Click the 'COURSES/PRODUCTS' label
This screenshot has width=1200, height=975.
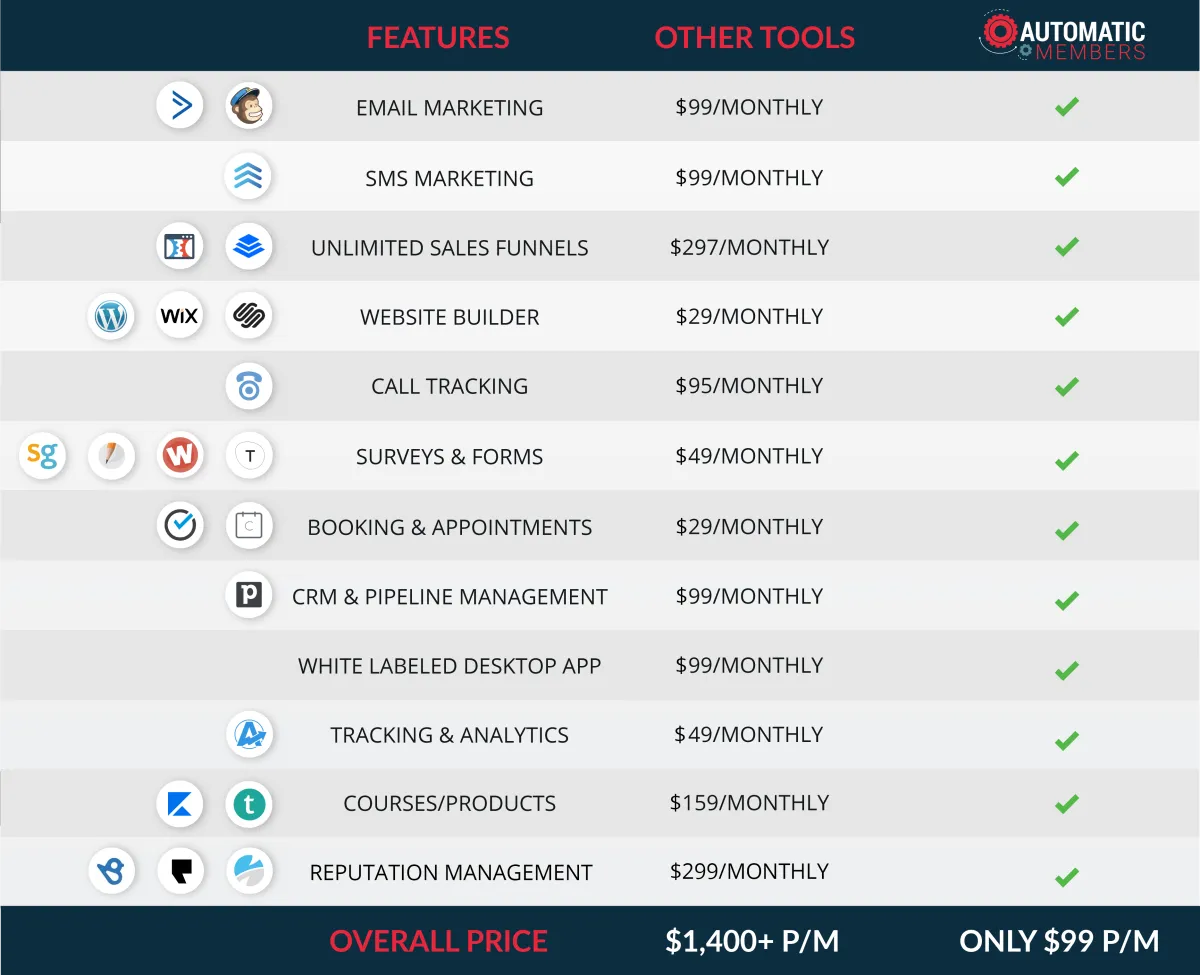(450, 804)
